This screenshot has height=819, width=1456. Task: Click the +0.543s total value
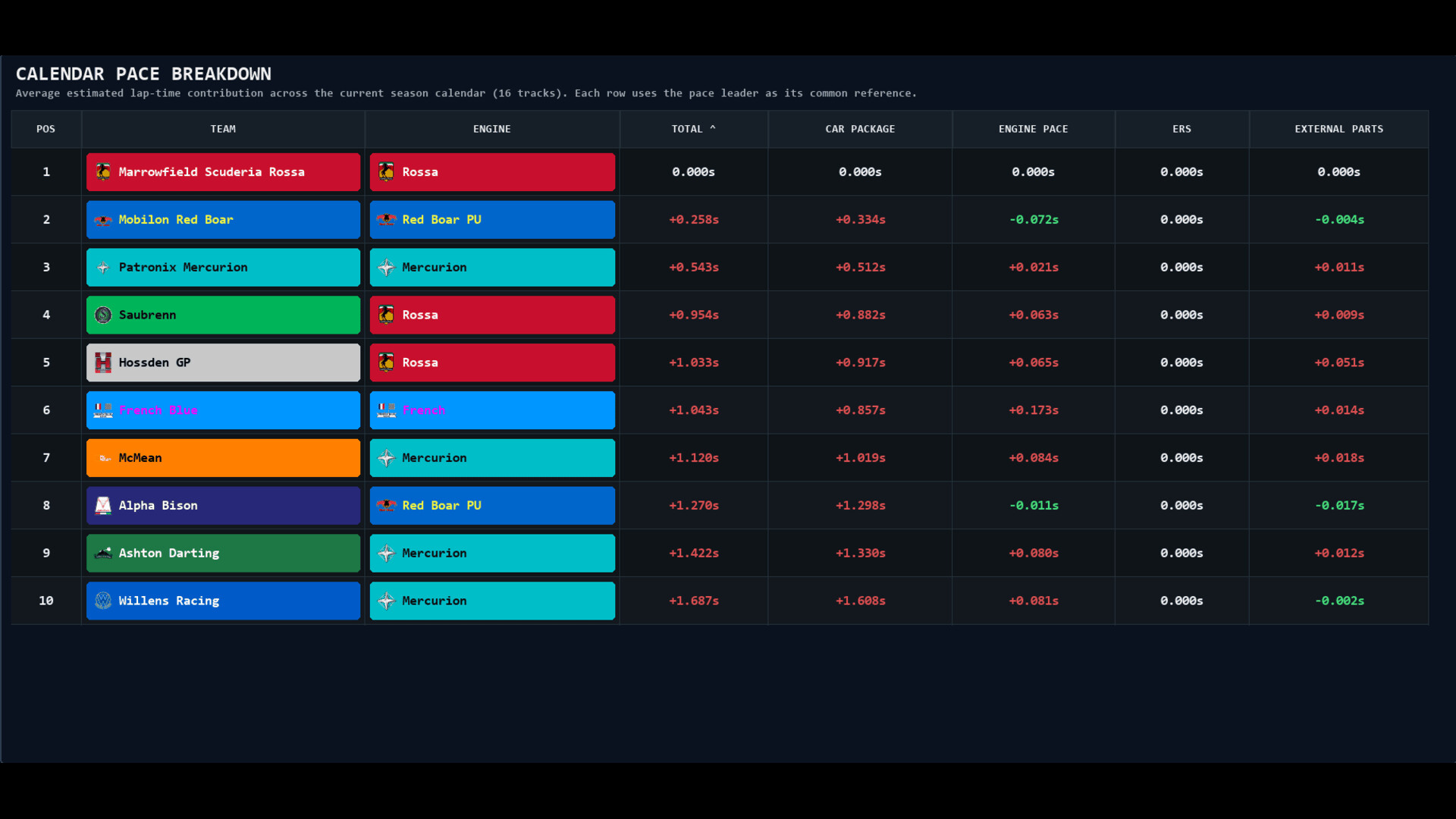[694, 268]
